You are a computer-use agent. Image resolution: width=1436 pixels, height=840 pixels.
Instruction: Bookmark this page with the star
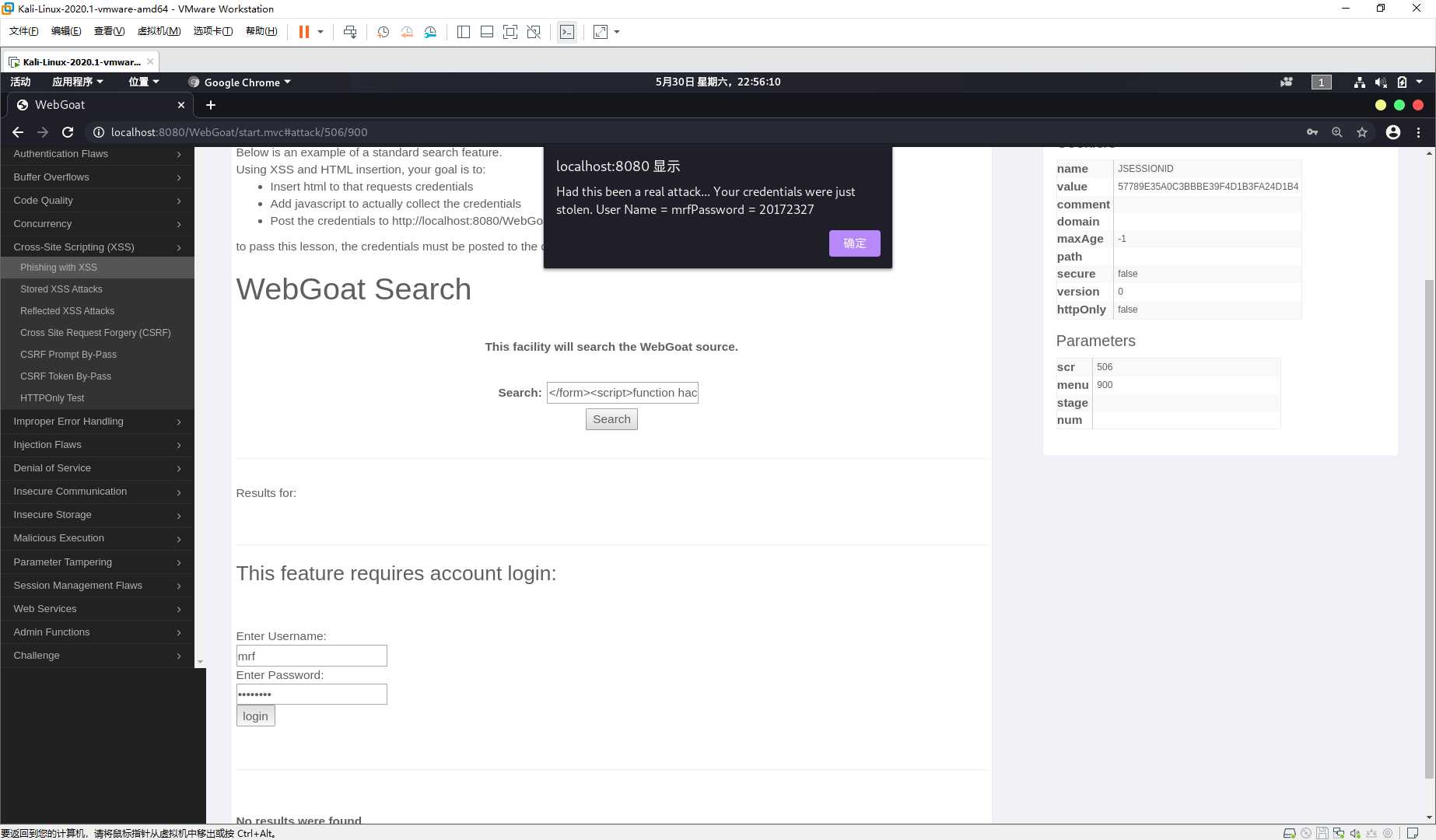coord(1362,132)
